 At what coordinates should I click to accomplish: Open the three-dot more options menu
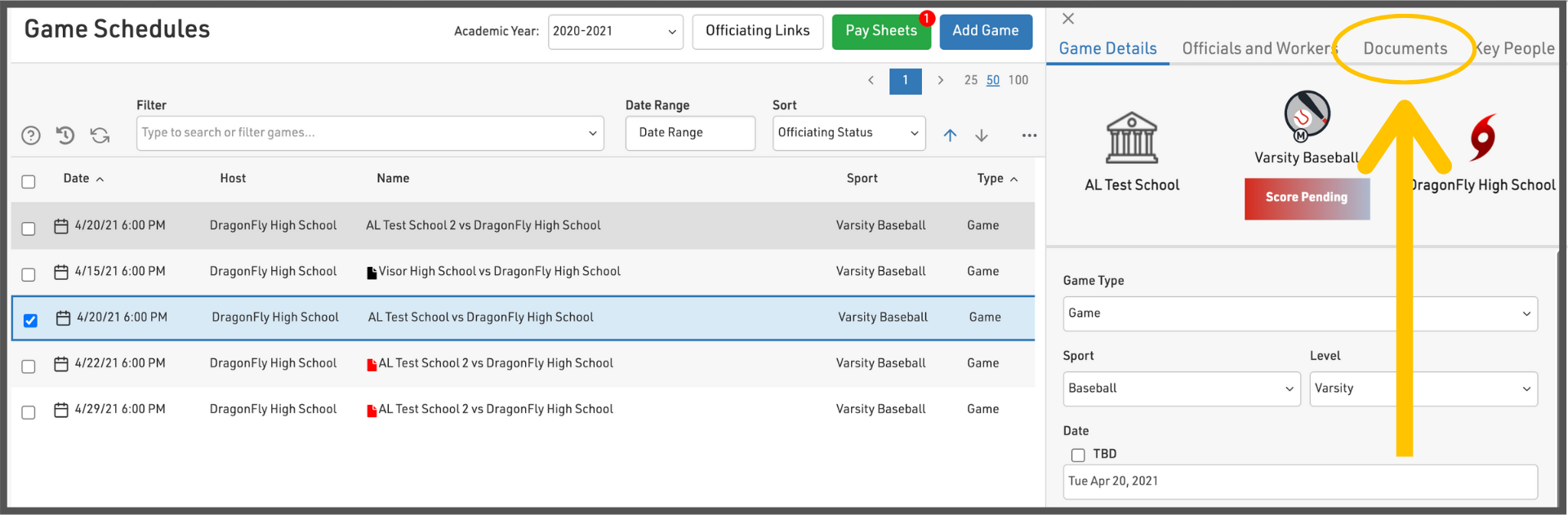pyautogui.click(x=1029, y=135)
